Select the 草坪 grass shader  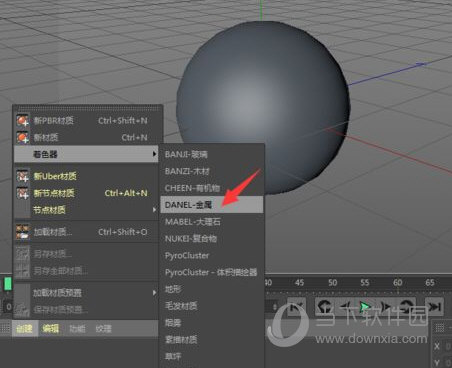pos(212,356)
